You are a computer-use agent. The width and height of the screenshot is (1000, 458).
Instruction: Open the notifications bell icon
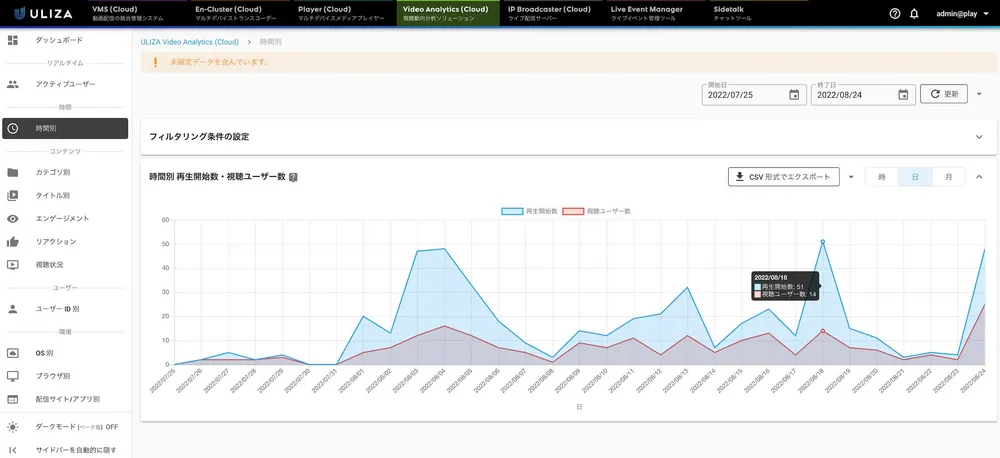click(914, 14)
